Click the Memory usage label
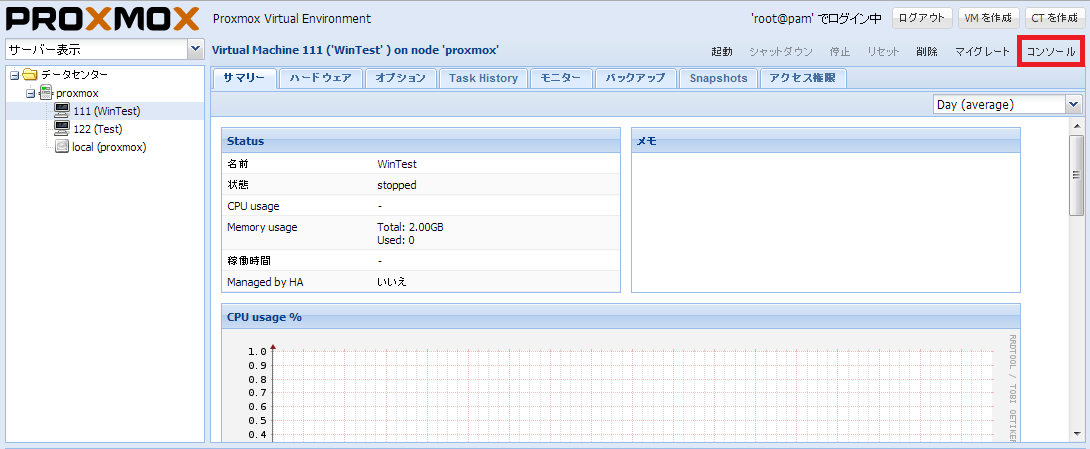This screenshot has height=449, width=1090. (262, 227)
